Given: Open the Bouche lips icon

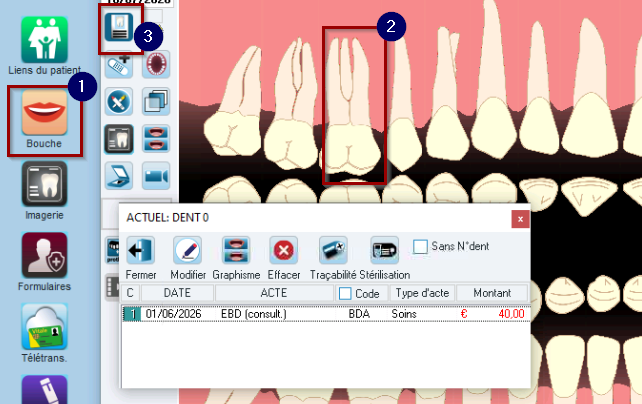Looking at the screenshot, I should (44, 112).
